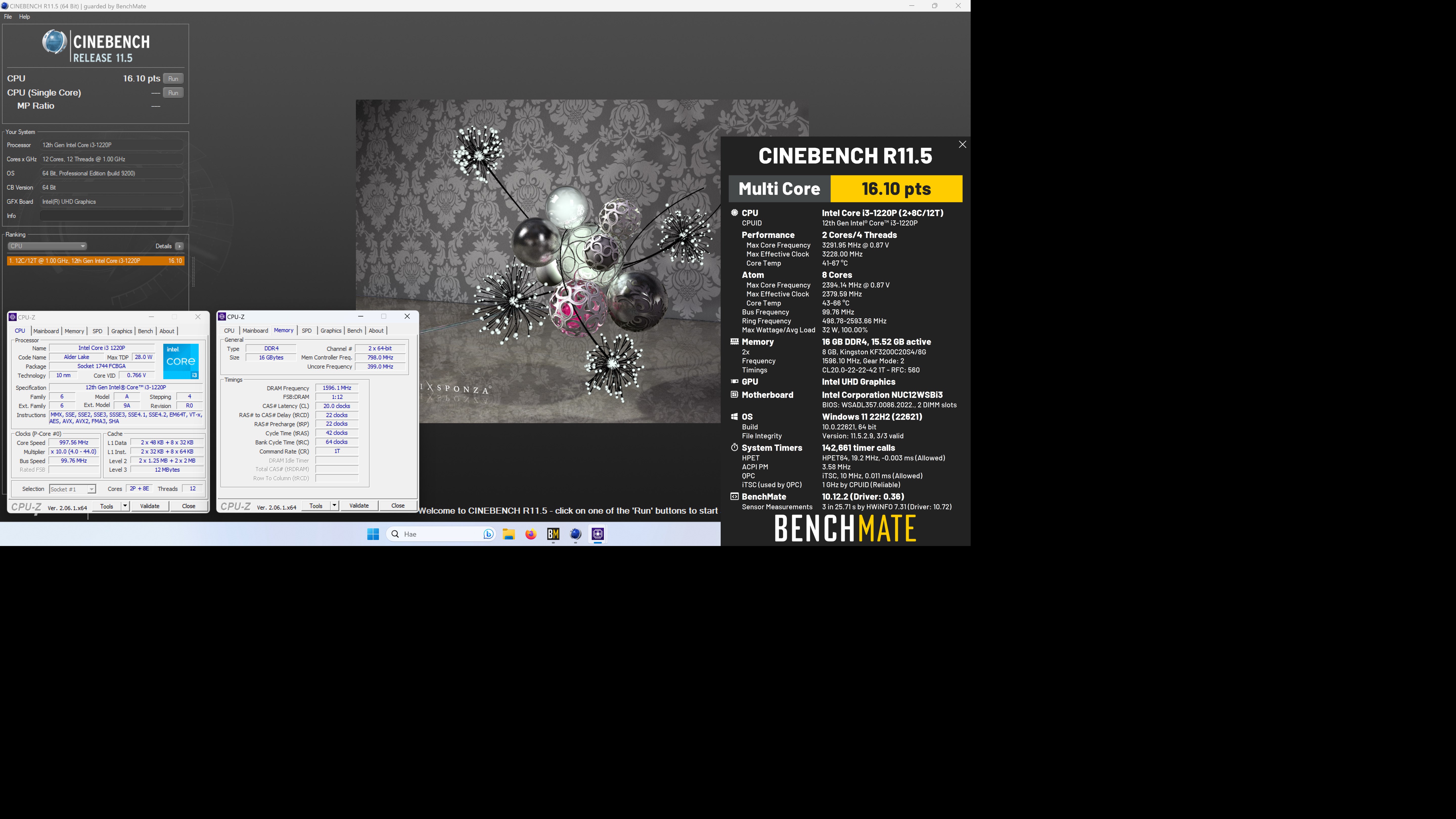Launch Firefox from taskbar

531,534
